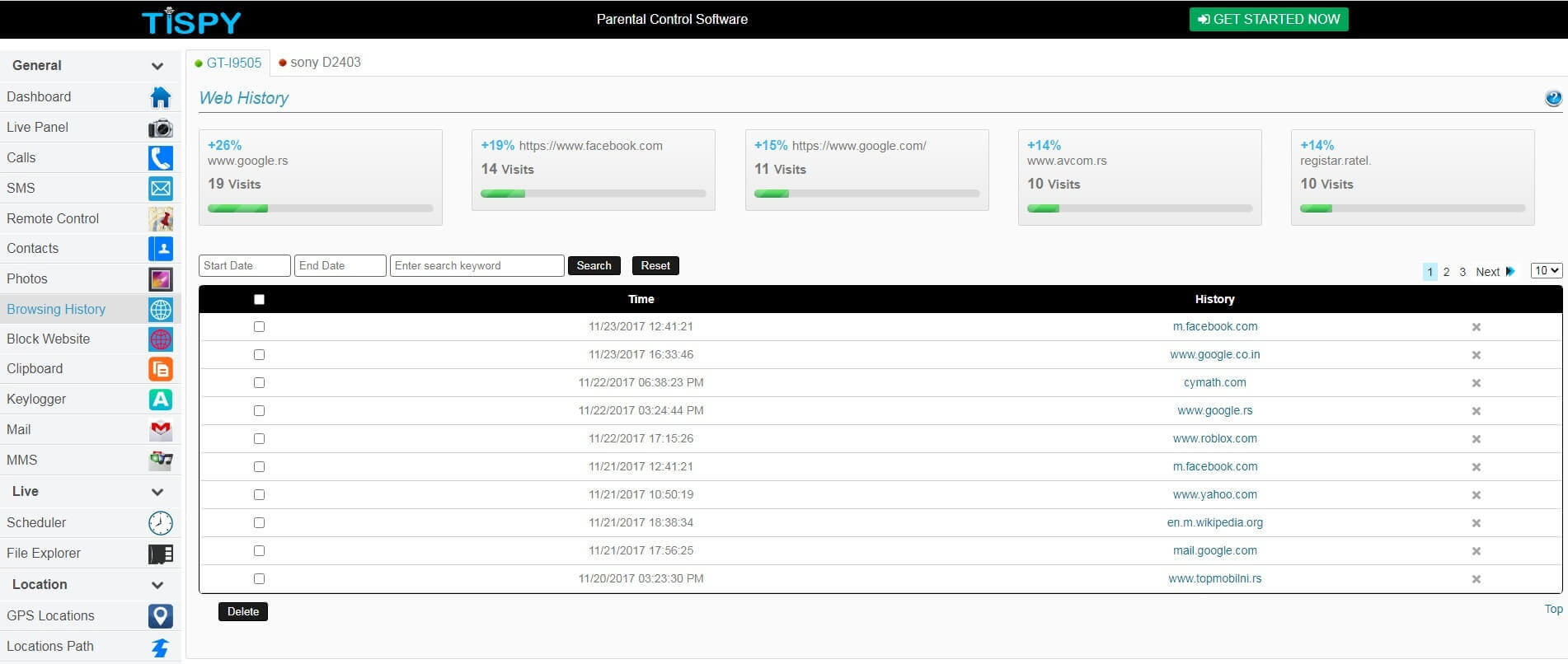Click the www.avcom.rs visits progress bar
1568x664 pixels.
click(1139, 208)
